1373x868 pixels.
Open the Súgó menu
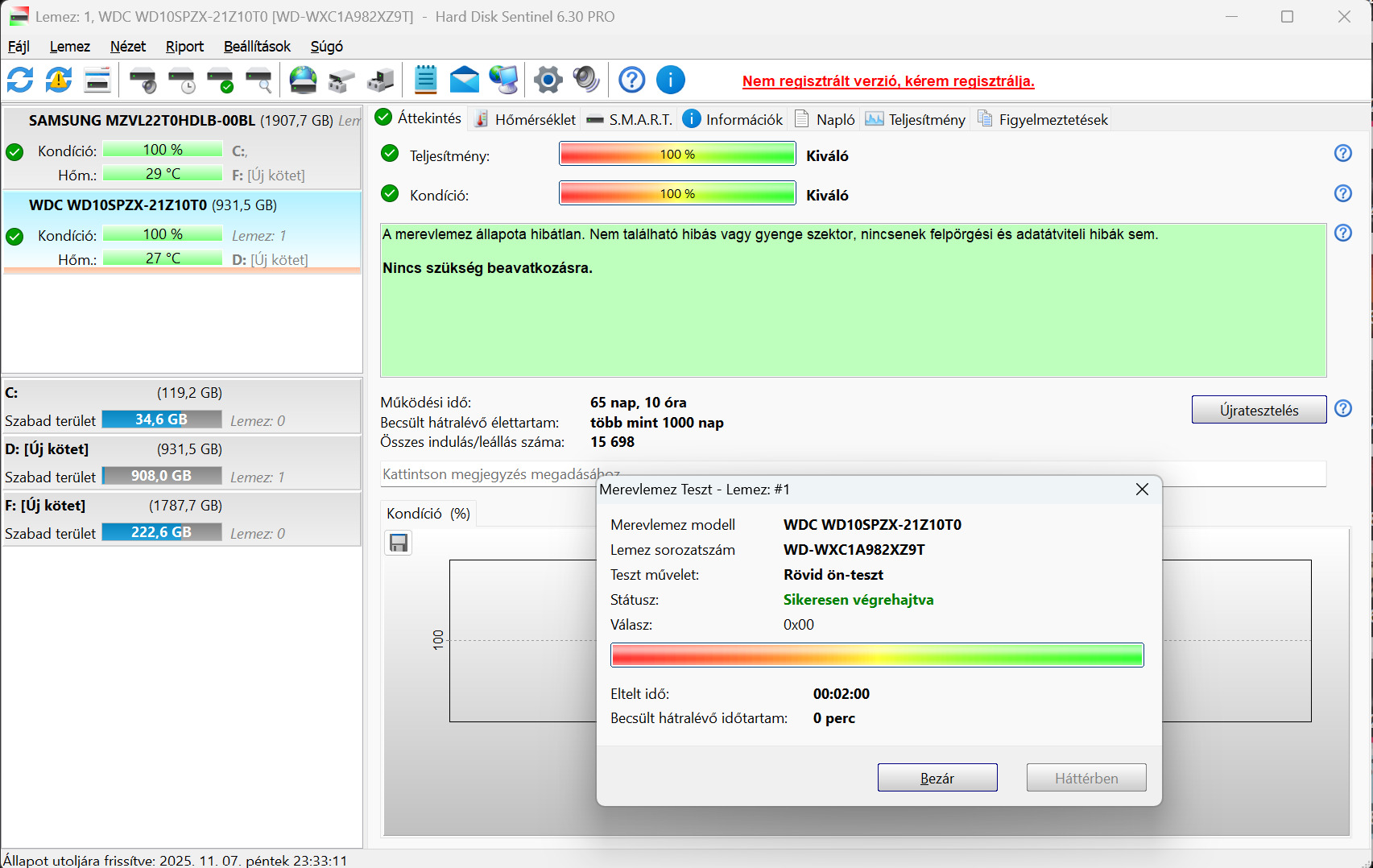327,47
